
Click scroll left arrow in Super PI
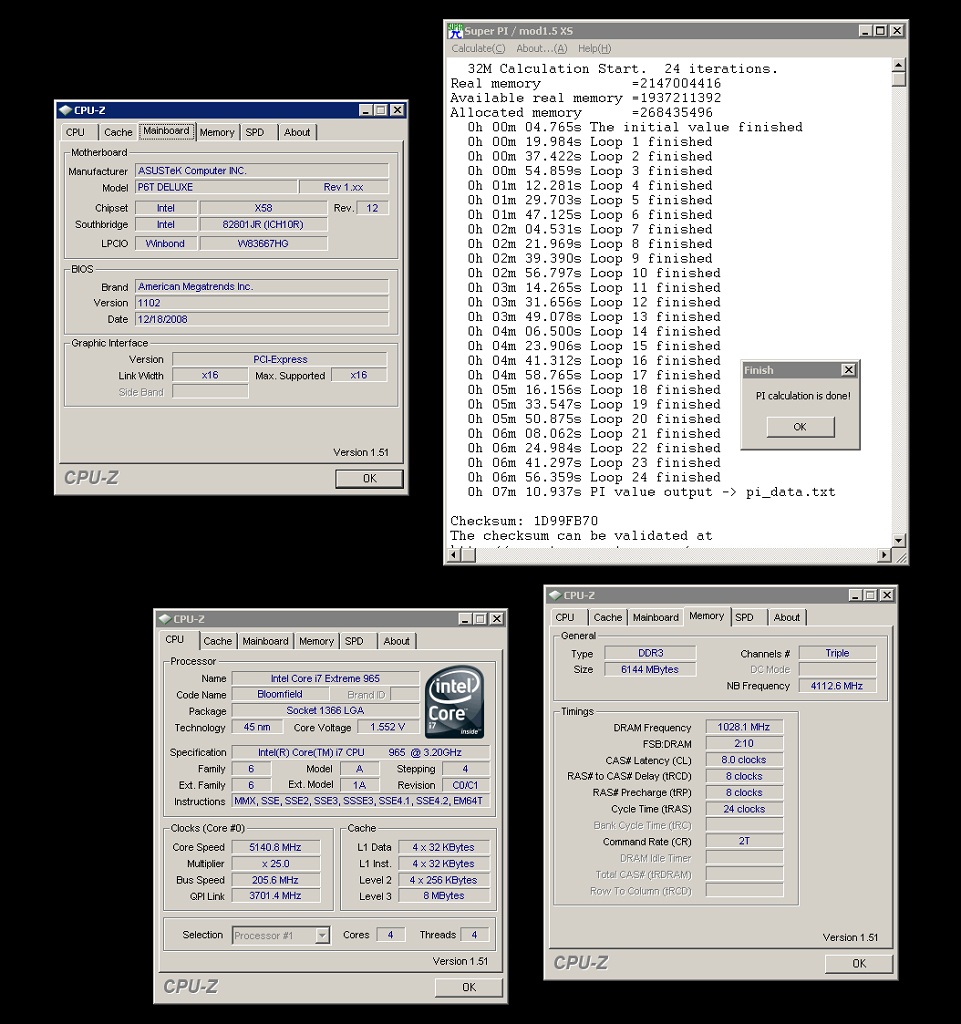click(x=453, y=554)
